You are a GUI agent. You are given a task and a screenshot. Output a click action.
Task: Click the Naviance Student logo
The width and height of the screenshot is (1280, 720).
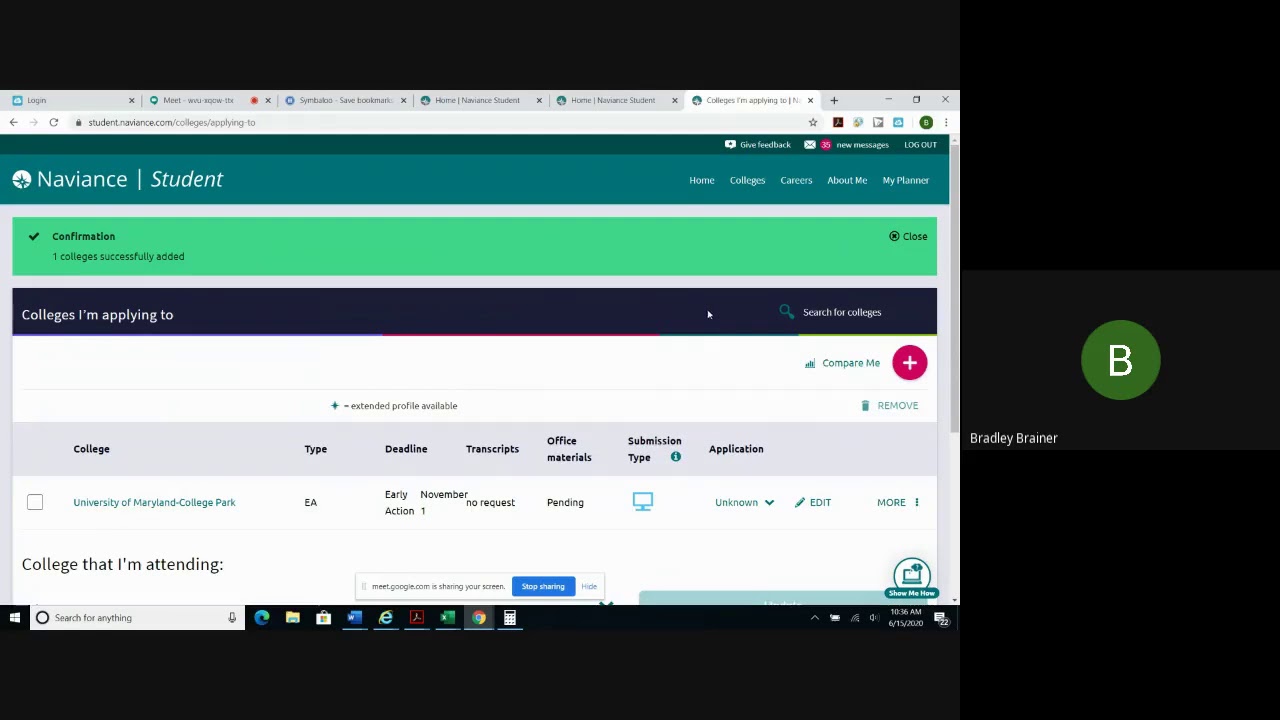[118, 180]
